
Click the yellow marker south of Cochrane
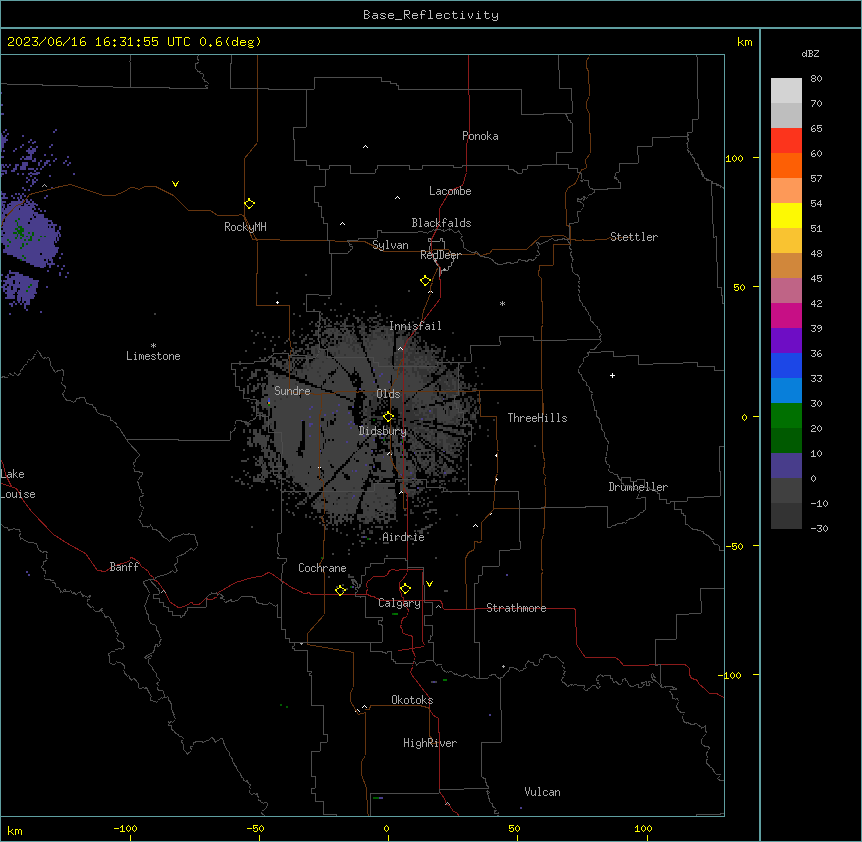(340, 590)
